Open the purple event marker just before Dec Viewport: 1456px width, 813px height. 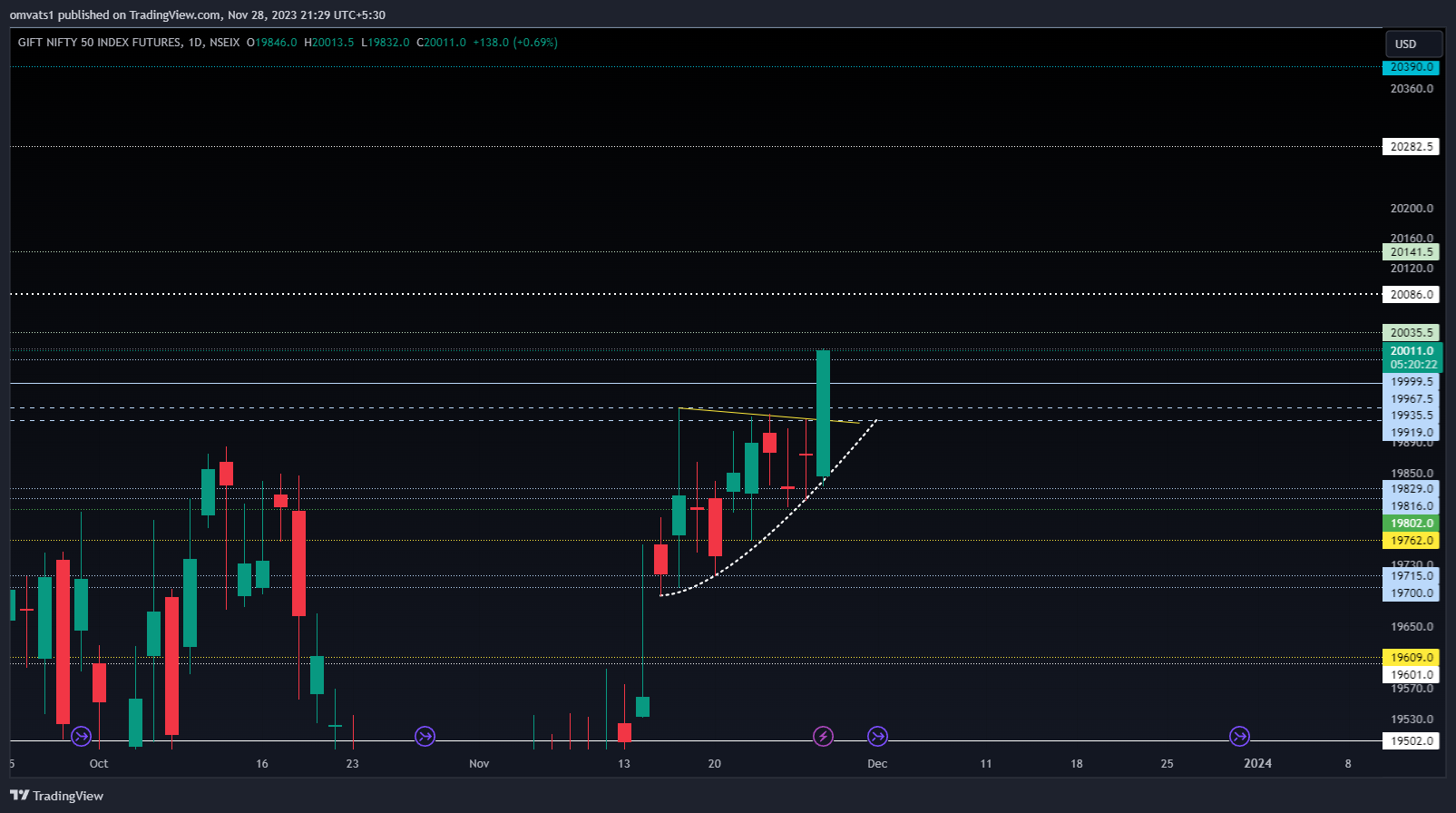point(877,736)
